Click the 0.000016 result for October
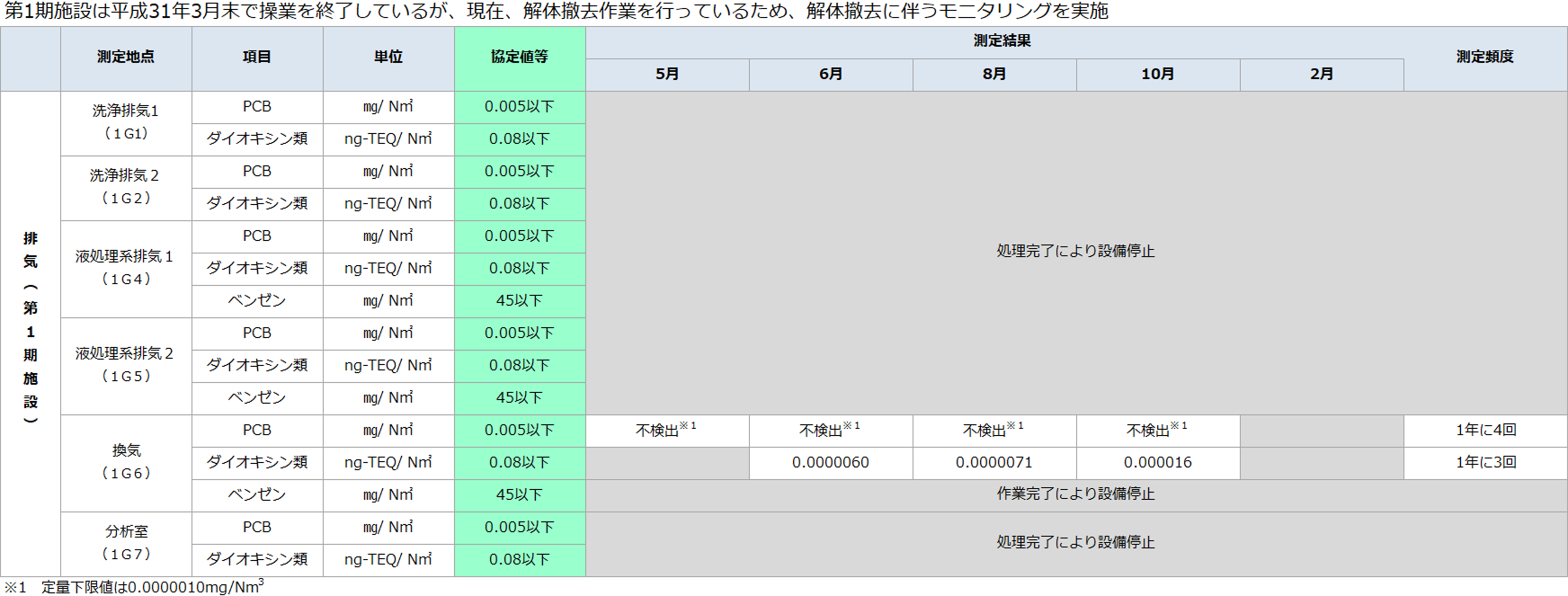 [1158, 463]
